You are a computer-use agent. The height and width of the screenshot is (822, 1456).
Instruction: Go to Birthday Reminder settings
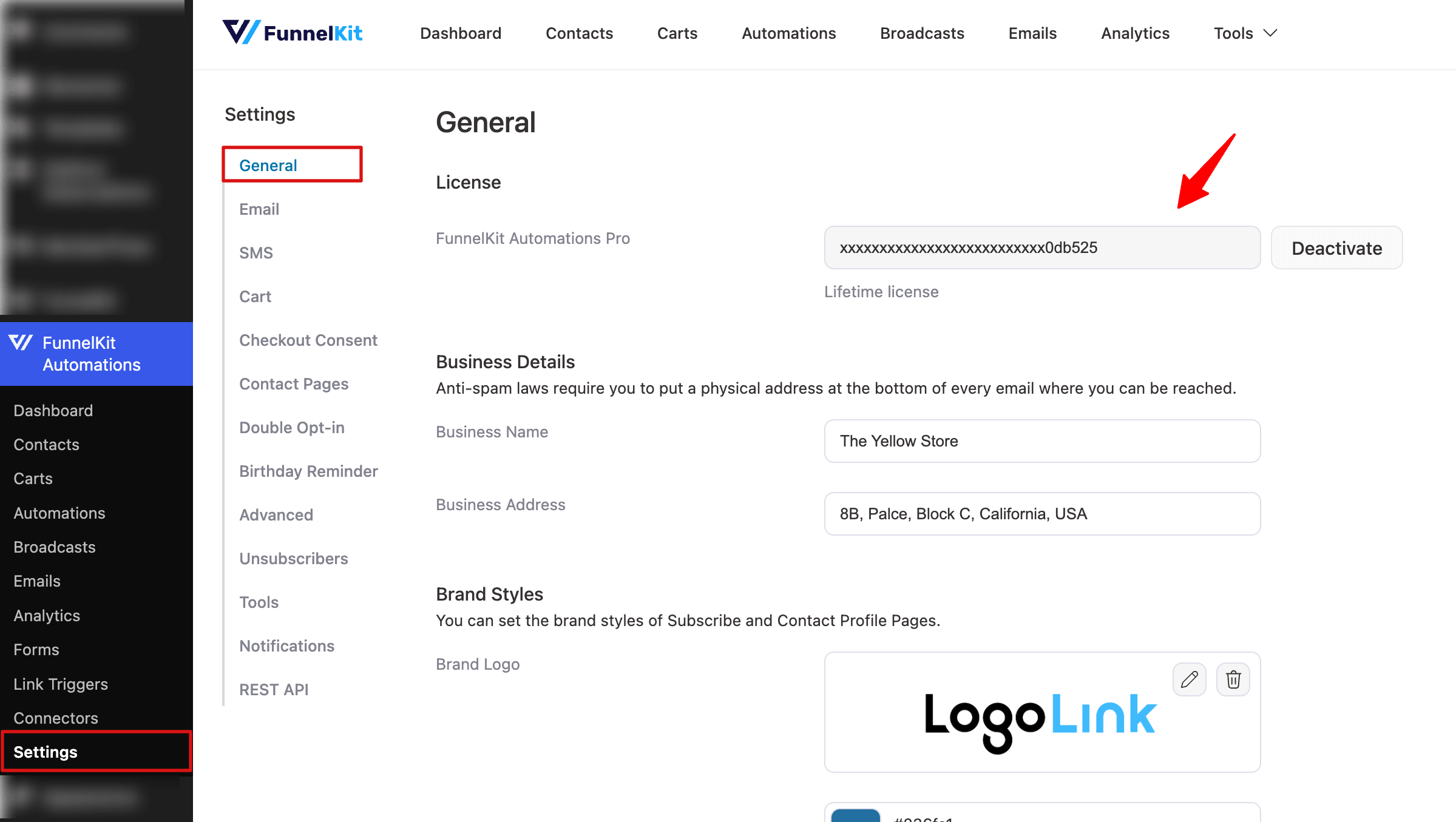coord(308,471)
